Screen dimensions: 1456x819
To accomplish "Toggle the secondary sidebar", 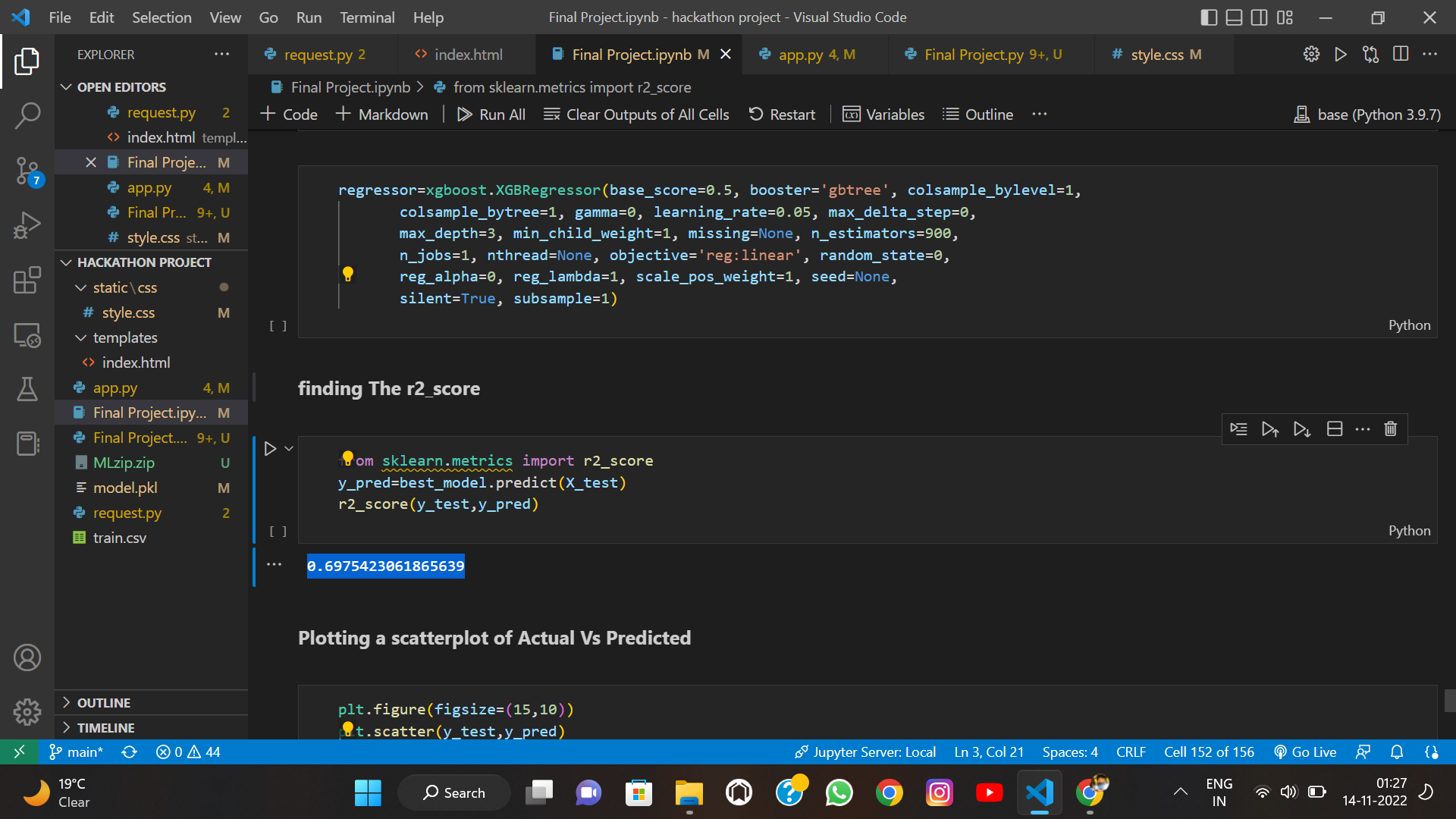I will [1260, 17].
